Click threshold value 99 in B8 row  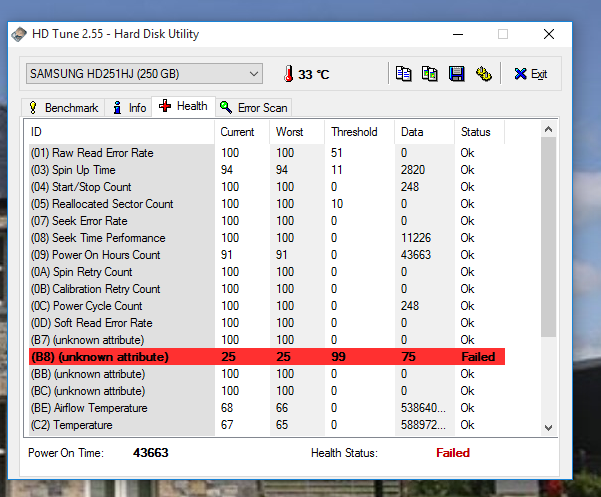click(x=338, y=357)
